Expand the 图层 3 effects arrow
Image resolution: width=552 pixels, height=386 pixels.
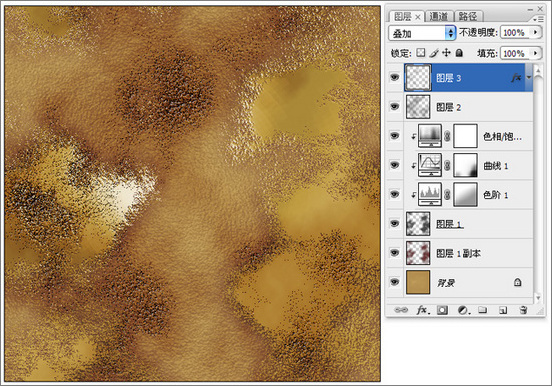tap(529, 77)
